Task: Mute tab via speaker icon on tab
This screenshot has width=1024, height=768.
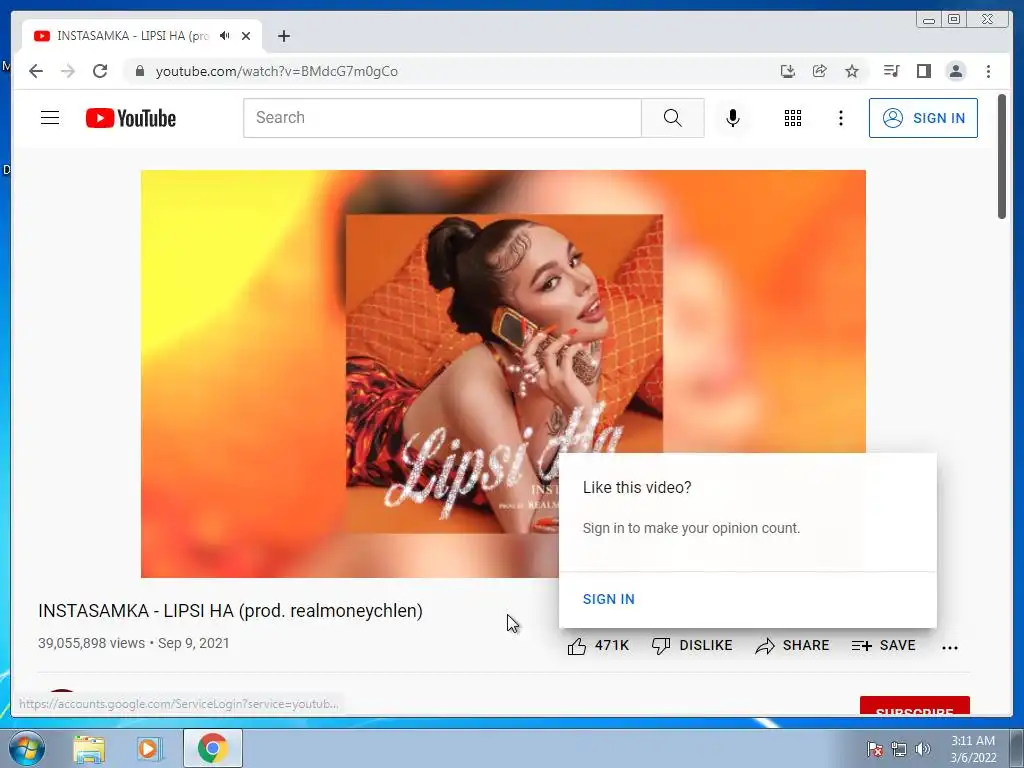Action: [x=225, y=36]
